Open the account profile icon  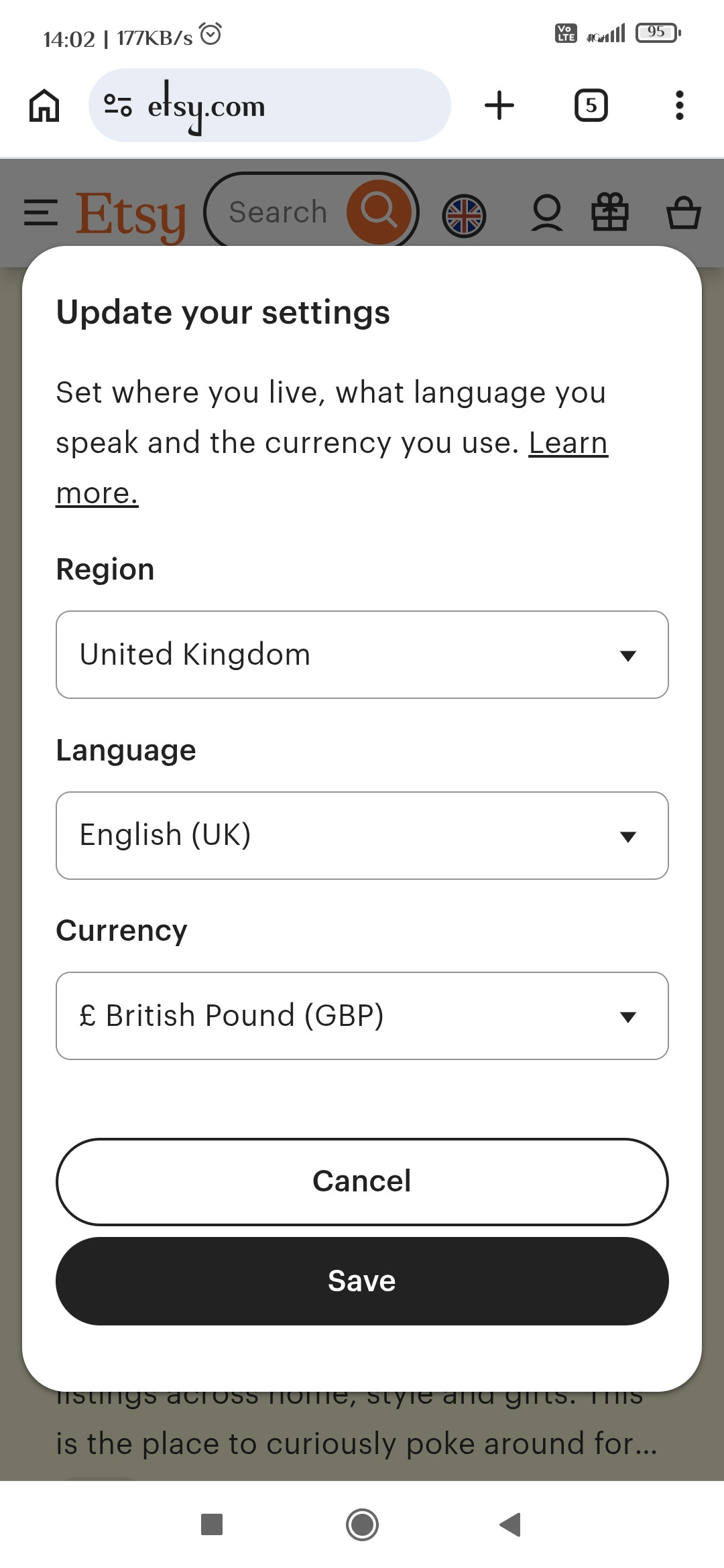click(547, 214)
